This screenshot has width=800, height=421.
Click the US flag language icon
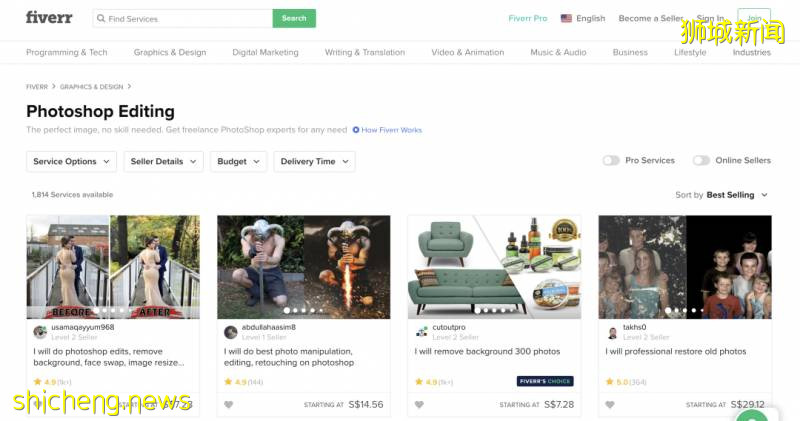point(566,18)
